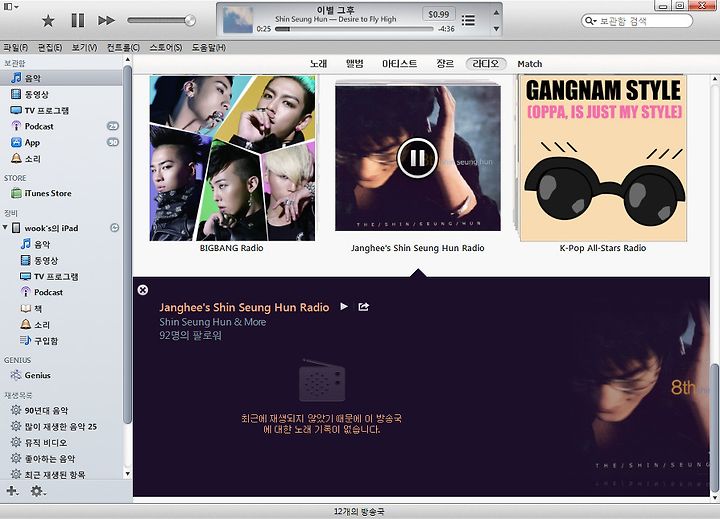Screen dimensions: 720x519
Task: Click the main content scrollbar thumb
Action: tap(715, 427)
